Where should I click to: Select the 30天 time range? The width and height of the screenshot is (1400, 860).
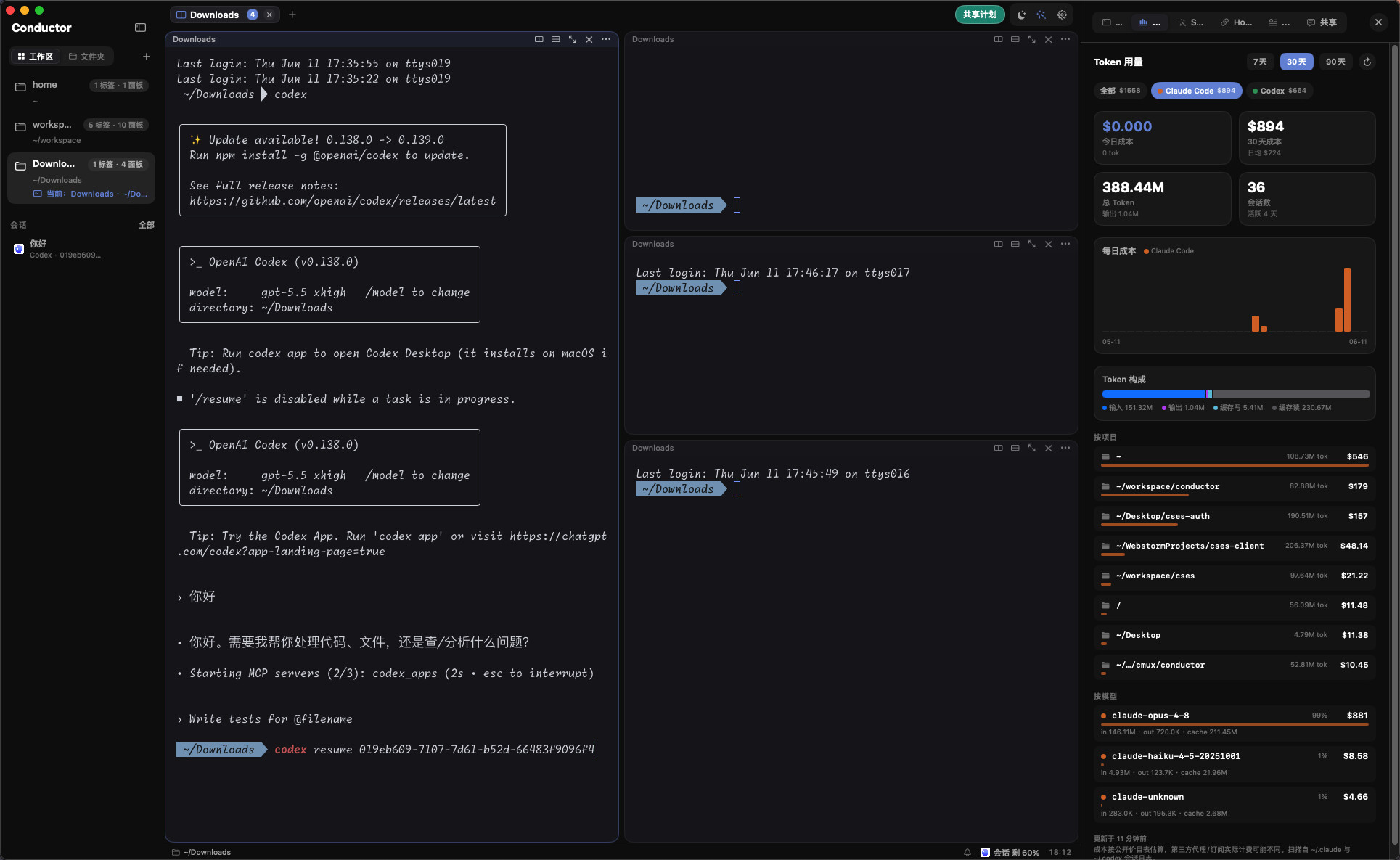1296,62
